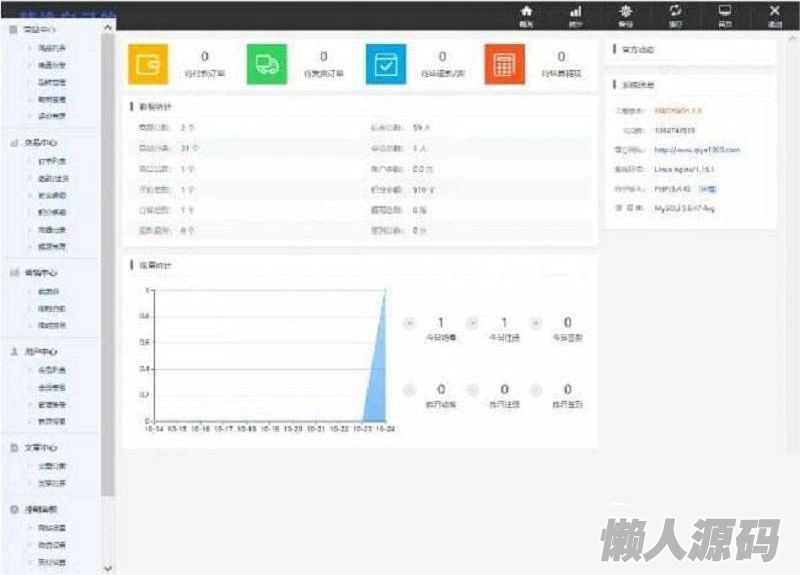Click the page scrollbar up arrow at far right

coord(792,39)
